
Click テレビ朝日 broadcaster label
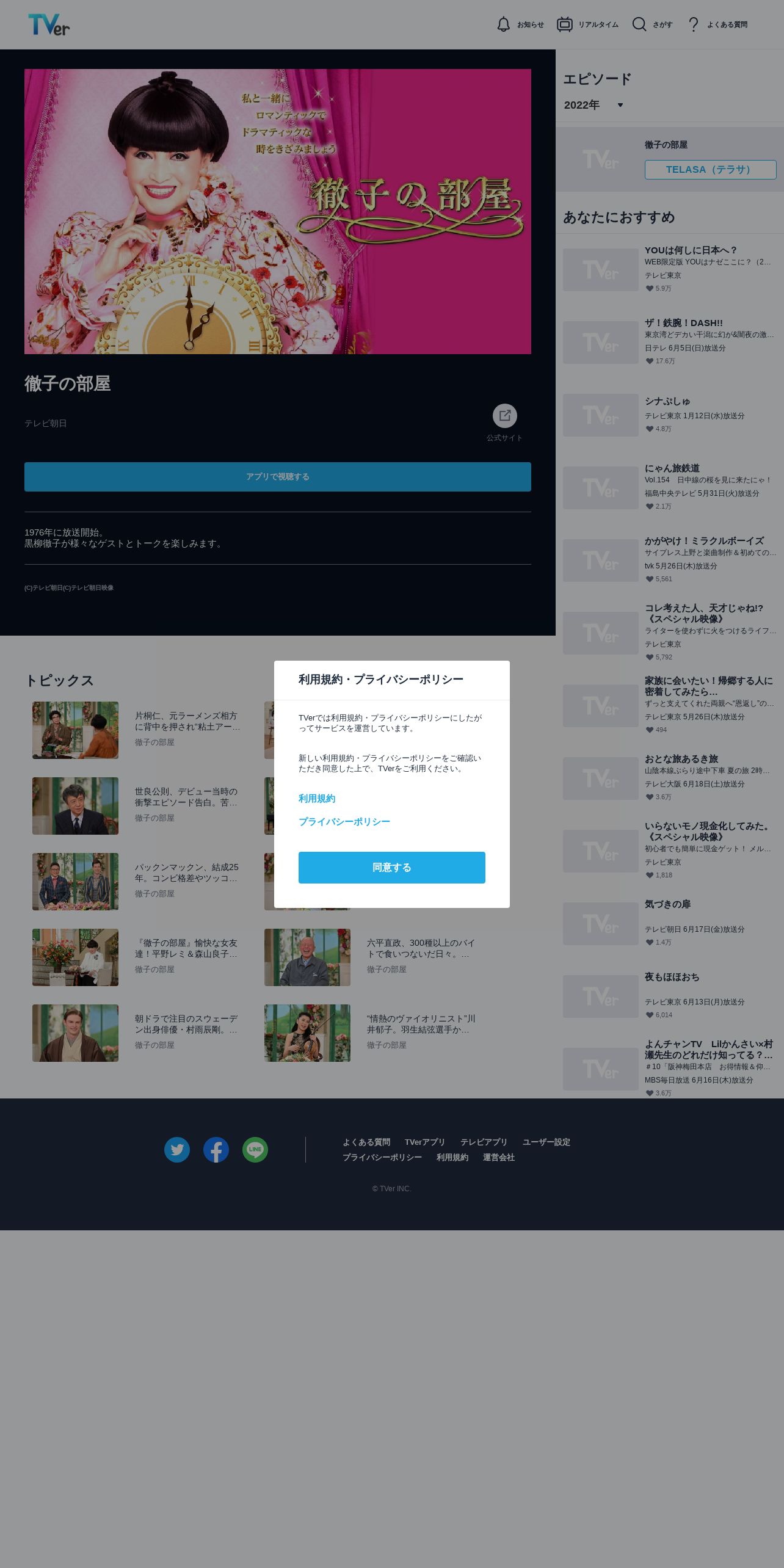(x=46, y=424)
